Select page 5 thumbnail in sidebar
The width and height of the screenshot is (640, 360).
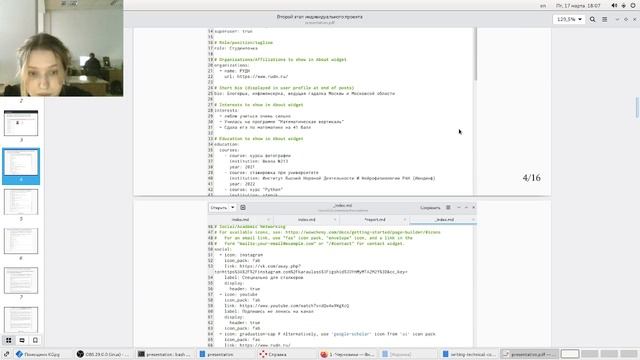(x=21, y=202)
